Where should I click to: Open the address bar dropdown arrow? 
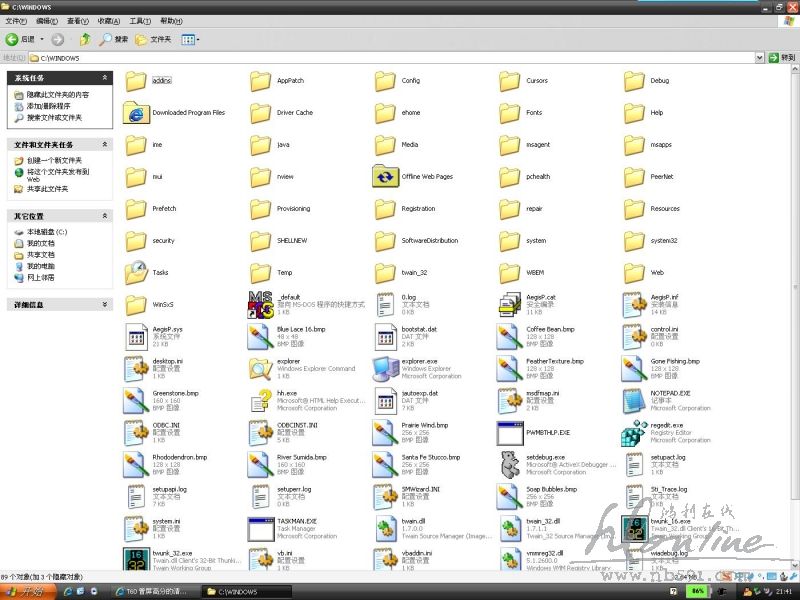(759, 58)
